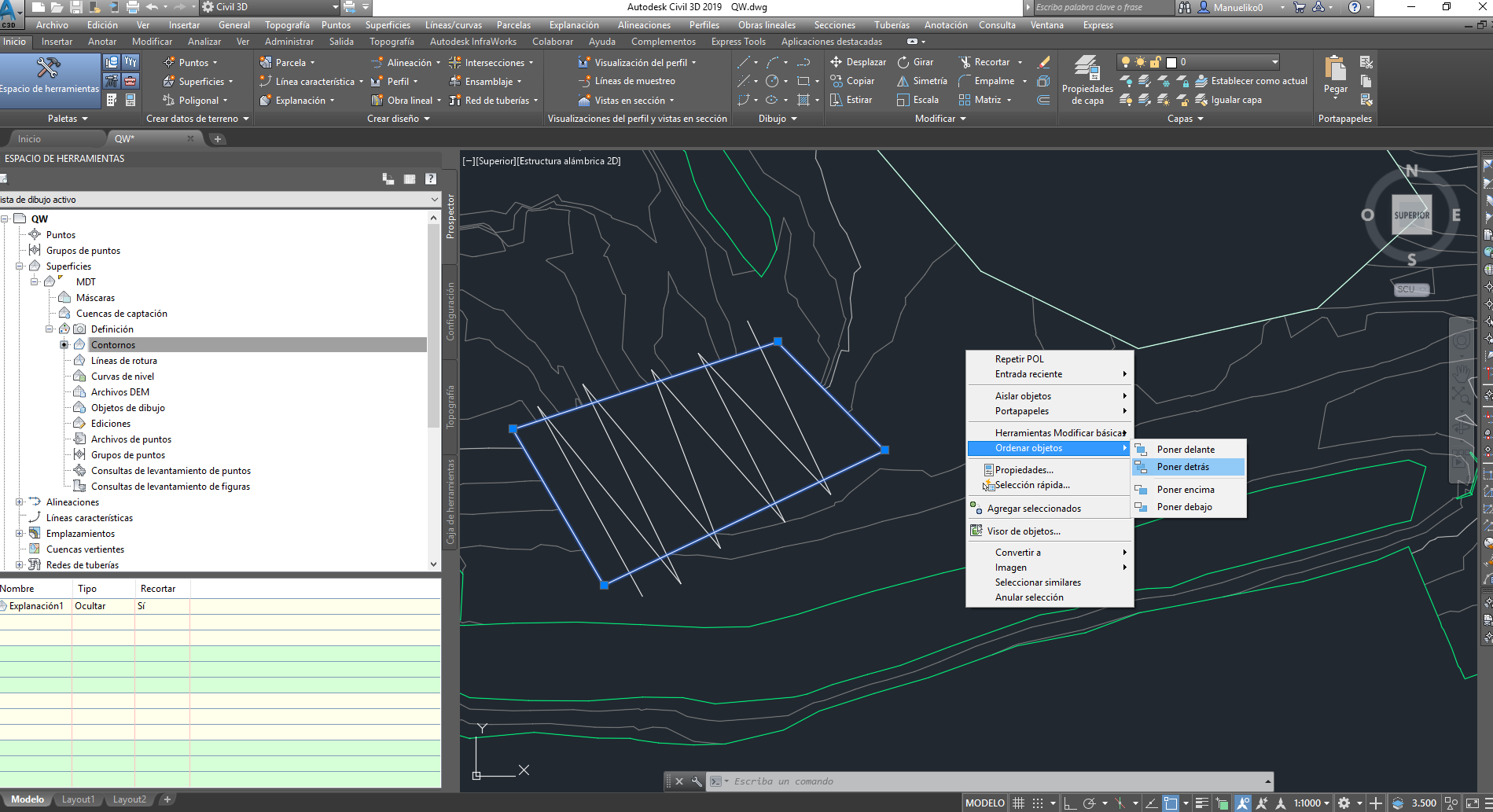
Task: Pick the Estirar stretch tool
Action: point(851,100)
